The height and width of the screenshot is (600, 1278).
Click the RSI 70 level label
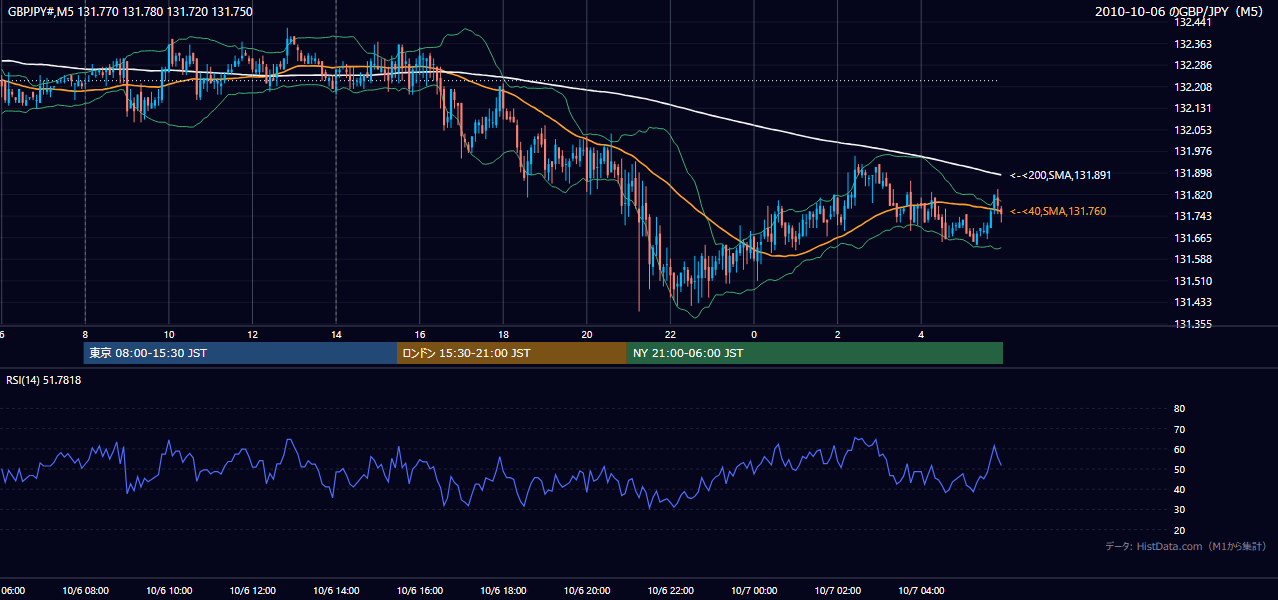(x=1179, y=429)
